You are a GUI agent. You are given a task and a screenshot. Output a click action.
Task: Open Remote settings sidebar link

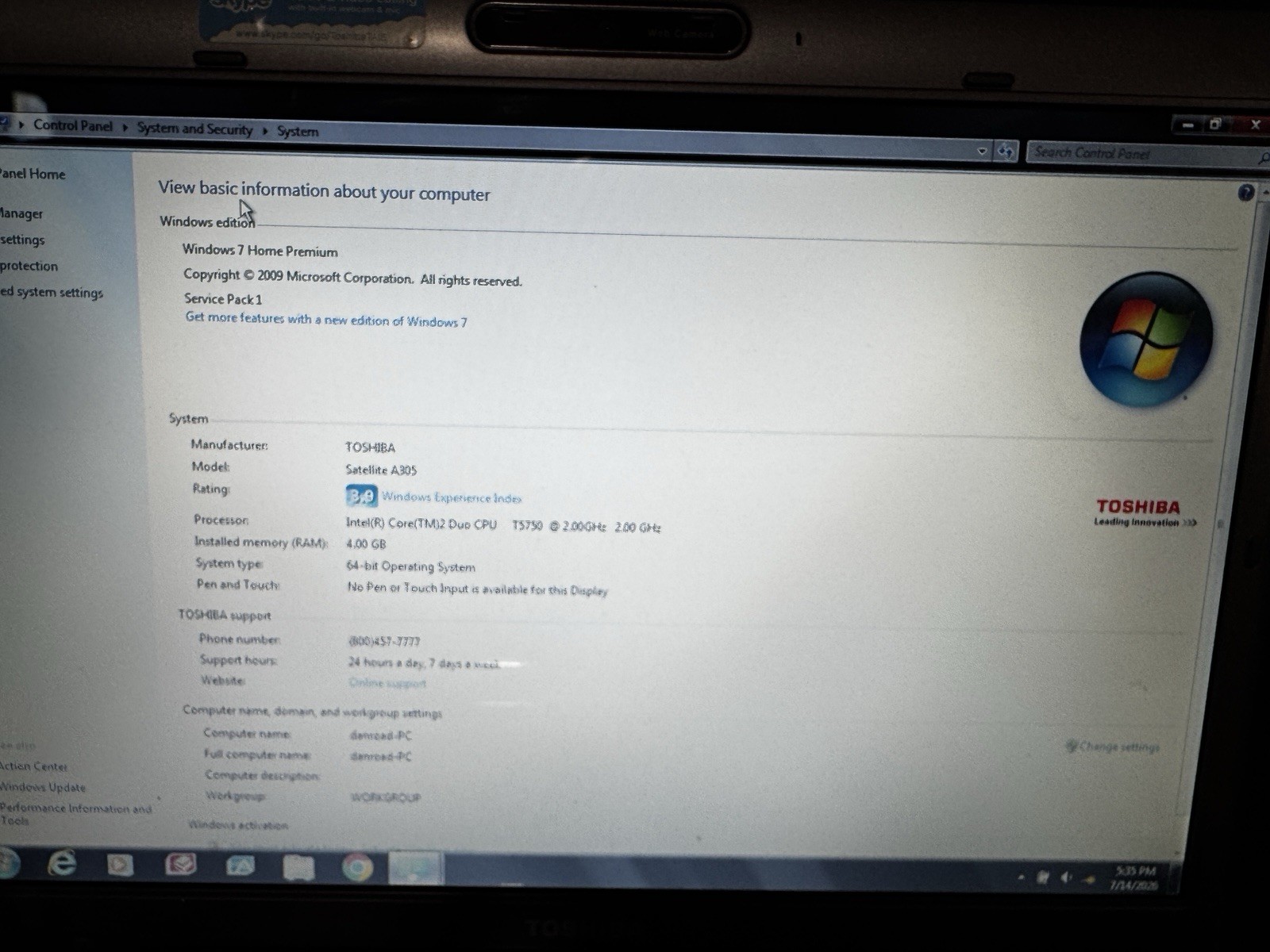pyautogui.click(x=22, y=240)
